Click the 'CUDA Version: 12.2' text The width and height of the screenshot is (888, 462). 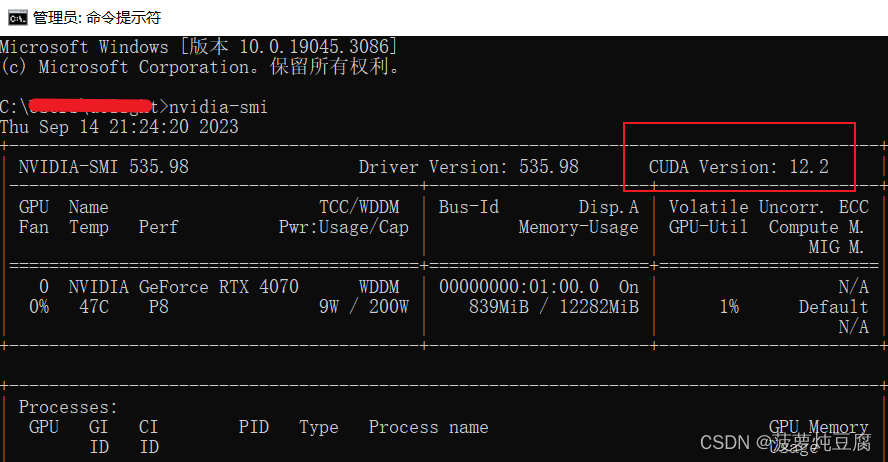[738, 167]
